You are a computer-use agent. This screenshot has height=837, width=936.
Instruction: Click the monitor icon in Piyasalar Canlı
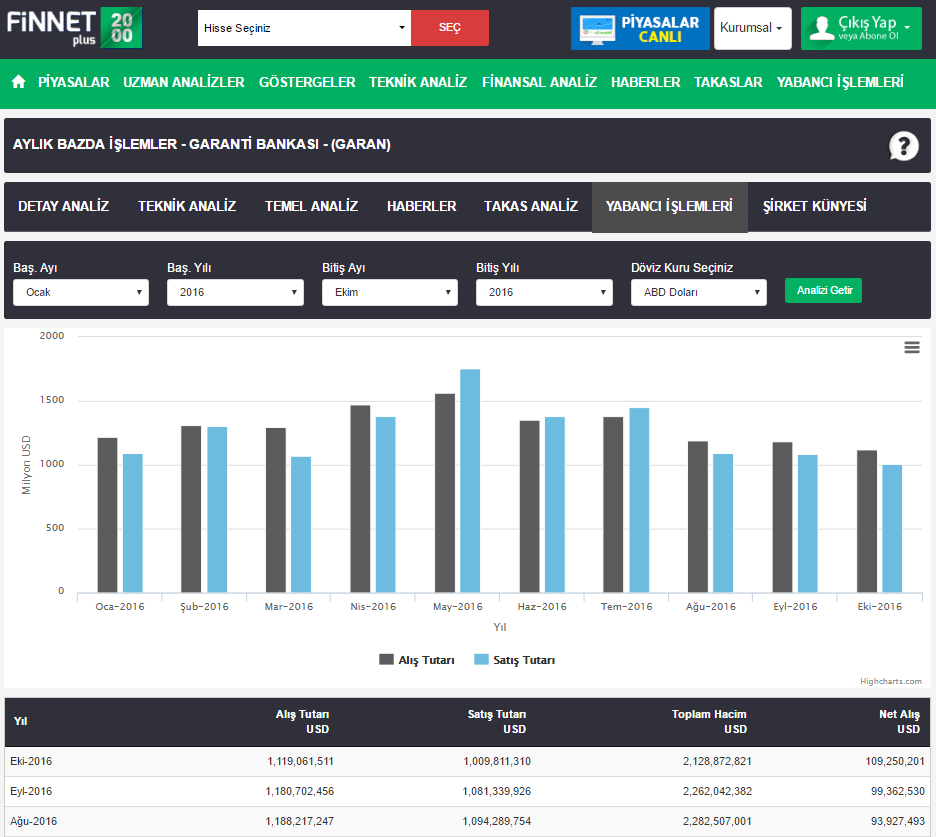596,29
